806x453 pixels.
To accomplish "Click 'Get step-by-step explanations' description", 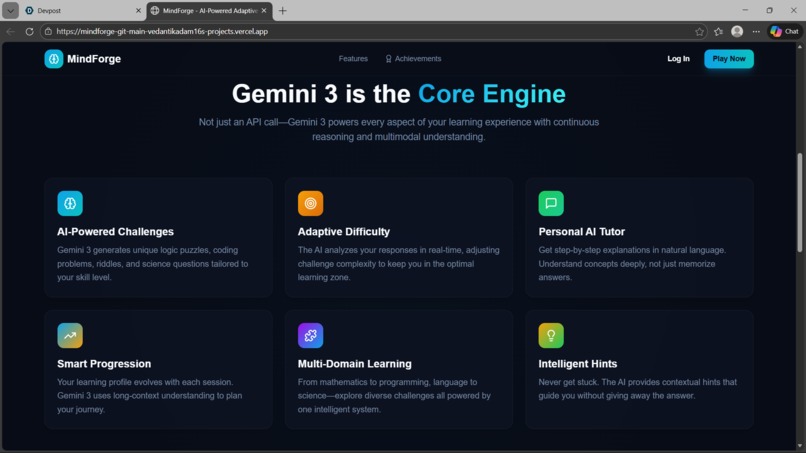I will [632, 264].
